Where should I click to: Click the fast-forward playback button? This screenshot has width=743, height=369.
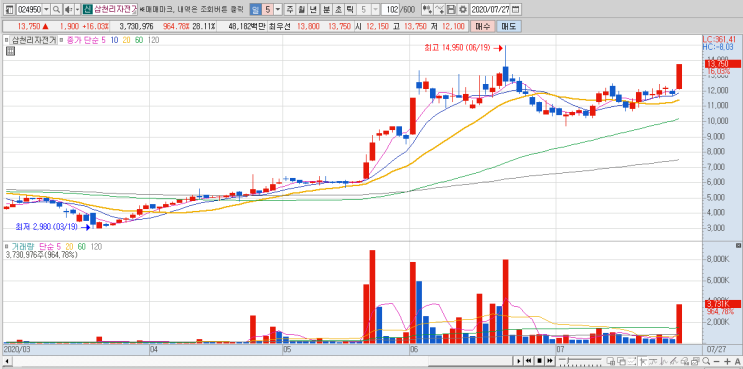pyautogui.click(x=550, y=361)
